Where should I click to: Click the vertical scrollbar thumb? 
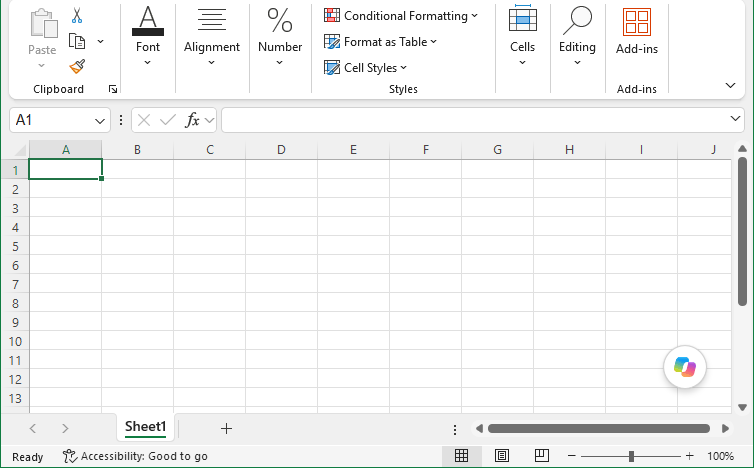tap(742, 231)
